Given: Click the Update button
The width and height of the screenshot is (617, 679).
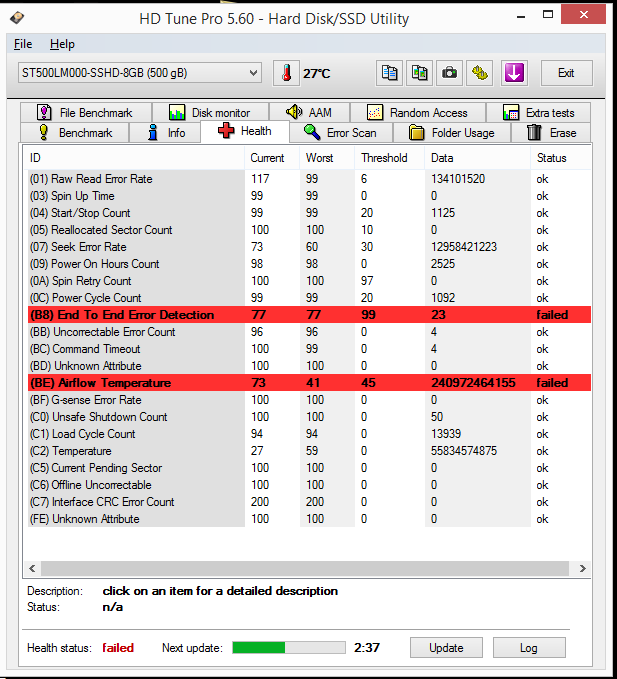Looking at the screenshot, I should click(x=446, y=648).
